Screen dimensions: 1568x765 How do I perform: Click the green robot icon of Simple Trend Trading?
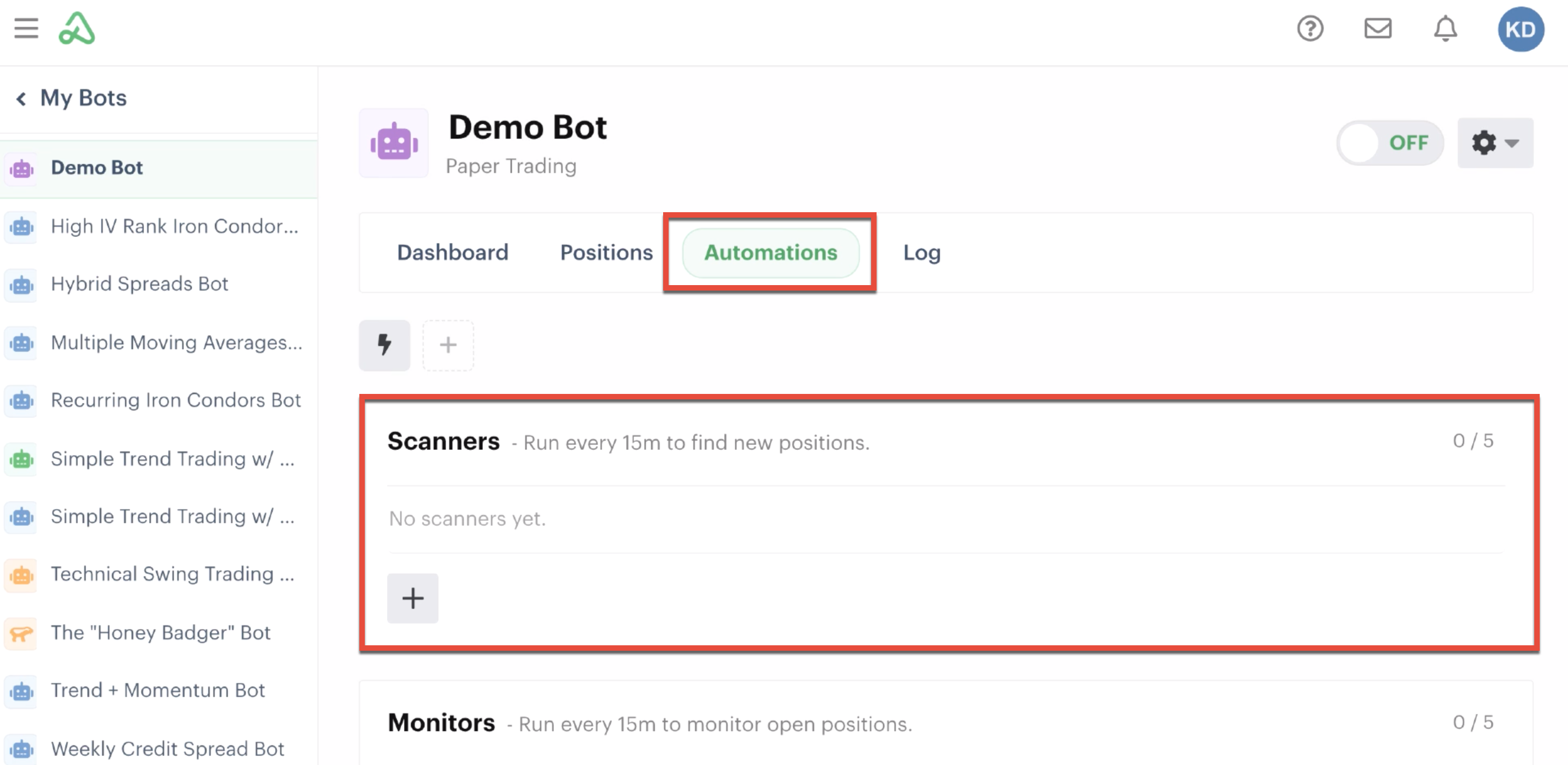[21, 459]
